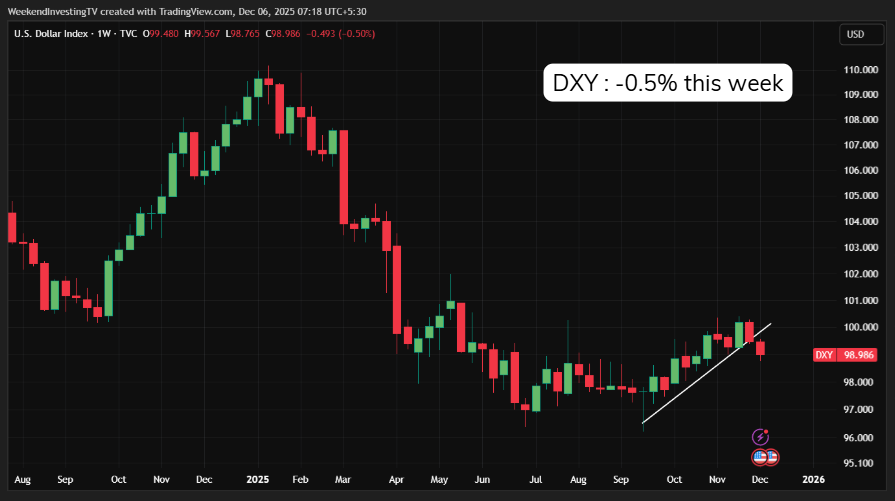Click the U.S. Dollar Index symbol title
Image resolution: width=895 pixels, height=501 pixels.
51,35
